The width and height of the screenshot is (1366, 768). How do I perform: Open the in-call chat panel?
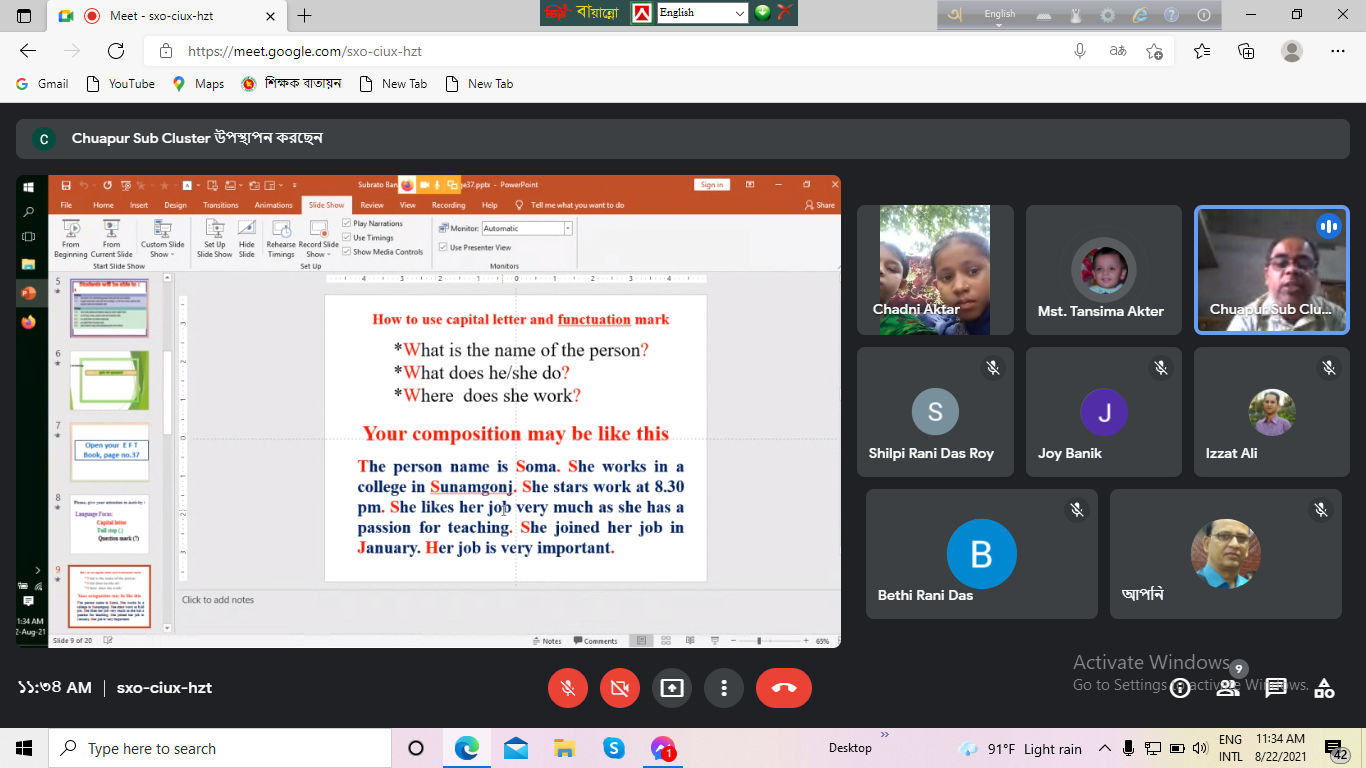click(x=1276, y=688)
